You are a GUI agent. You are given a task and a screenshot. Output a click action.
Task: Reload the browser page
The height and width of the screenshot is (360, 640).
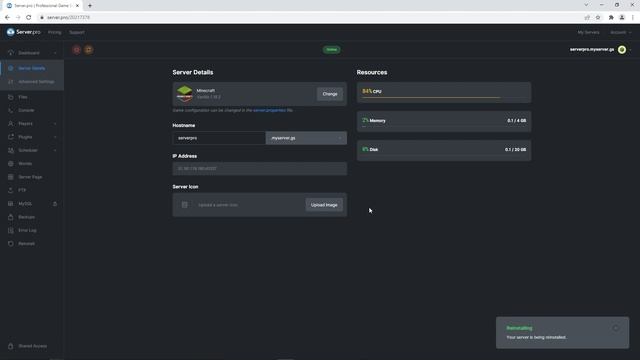pos(29,18)
